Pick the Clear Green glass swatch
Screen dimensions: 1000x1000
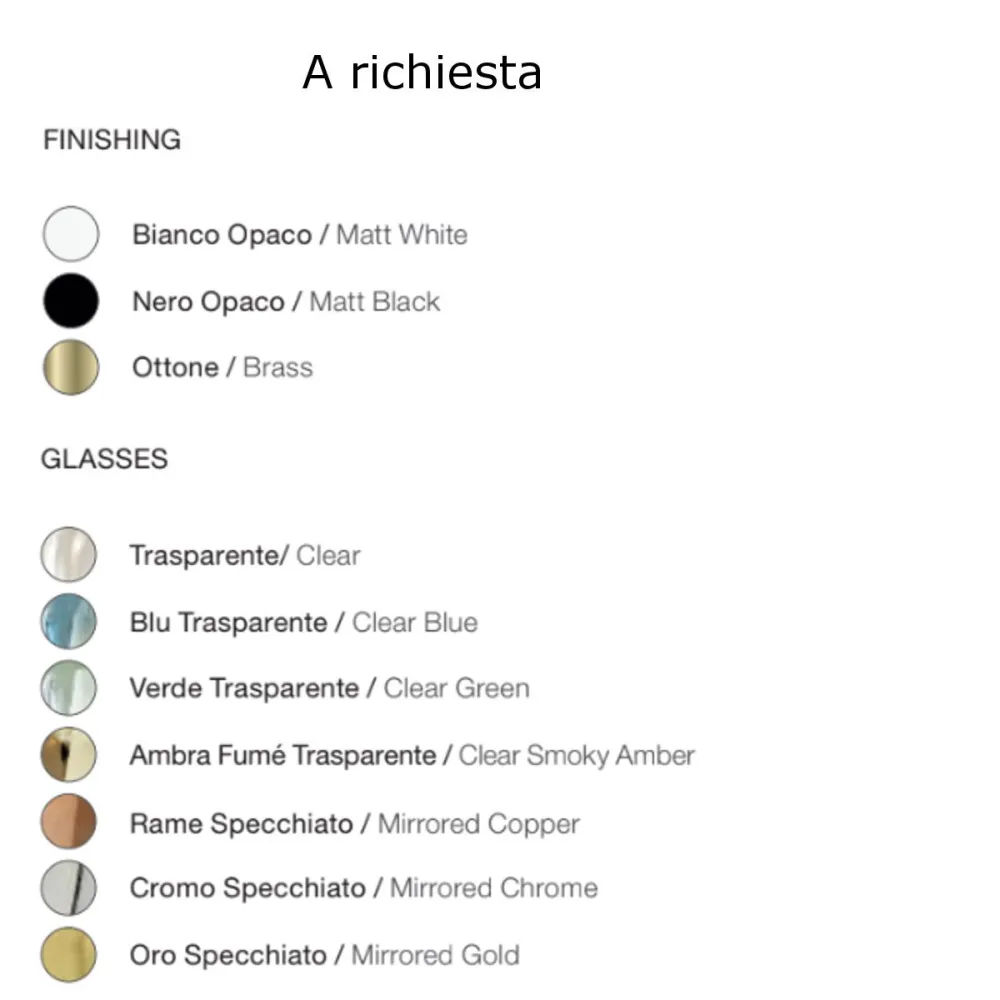tap(69, 689)
